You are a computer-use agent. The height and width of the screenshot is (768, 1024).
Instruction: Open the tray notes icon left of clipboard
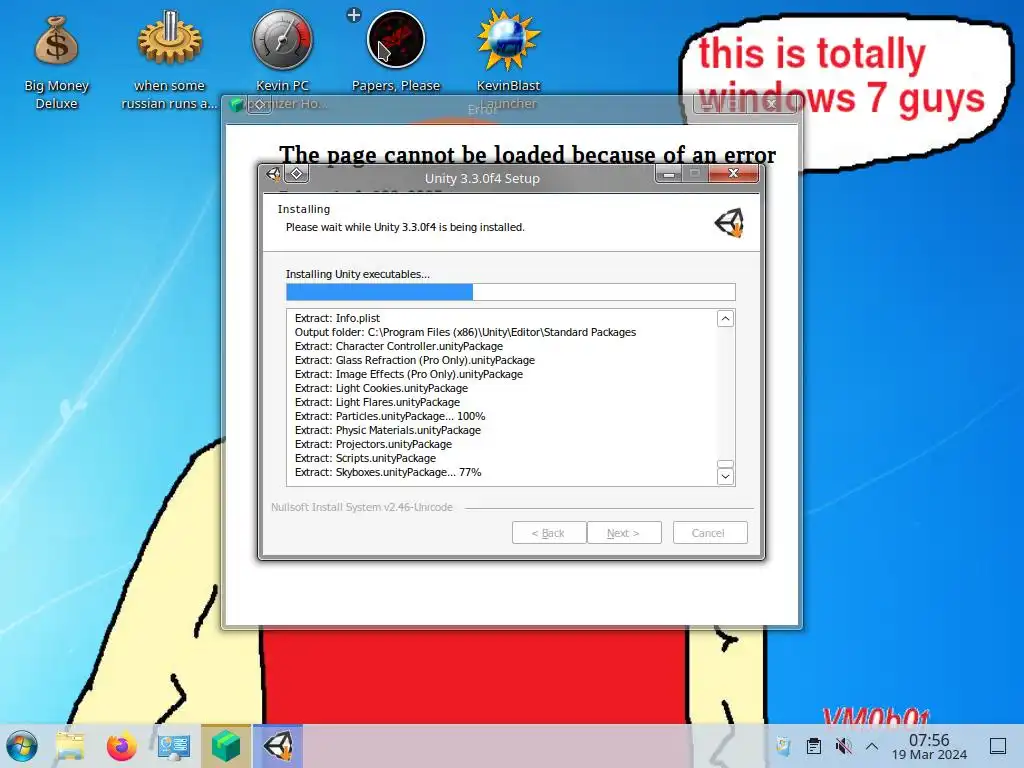784,746
